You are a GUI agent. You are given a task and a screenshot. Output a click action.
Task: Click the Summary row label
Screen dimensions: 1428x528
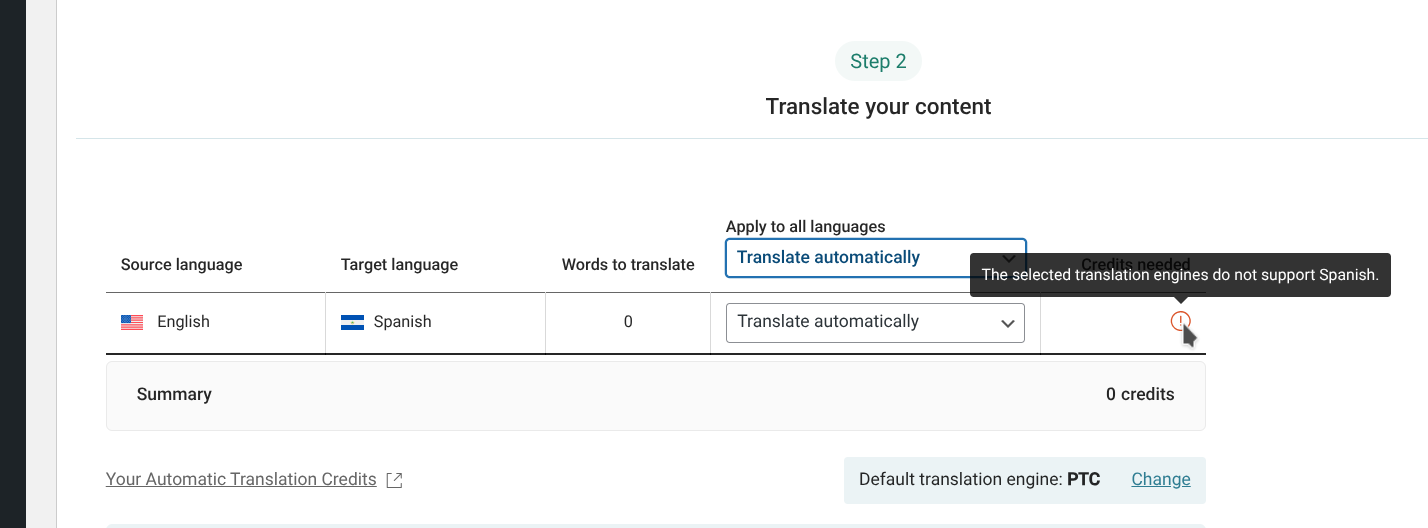[174, 394]
